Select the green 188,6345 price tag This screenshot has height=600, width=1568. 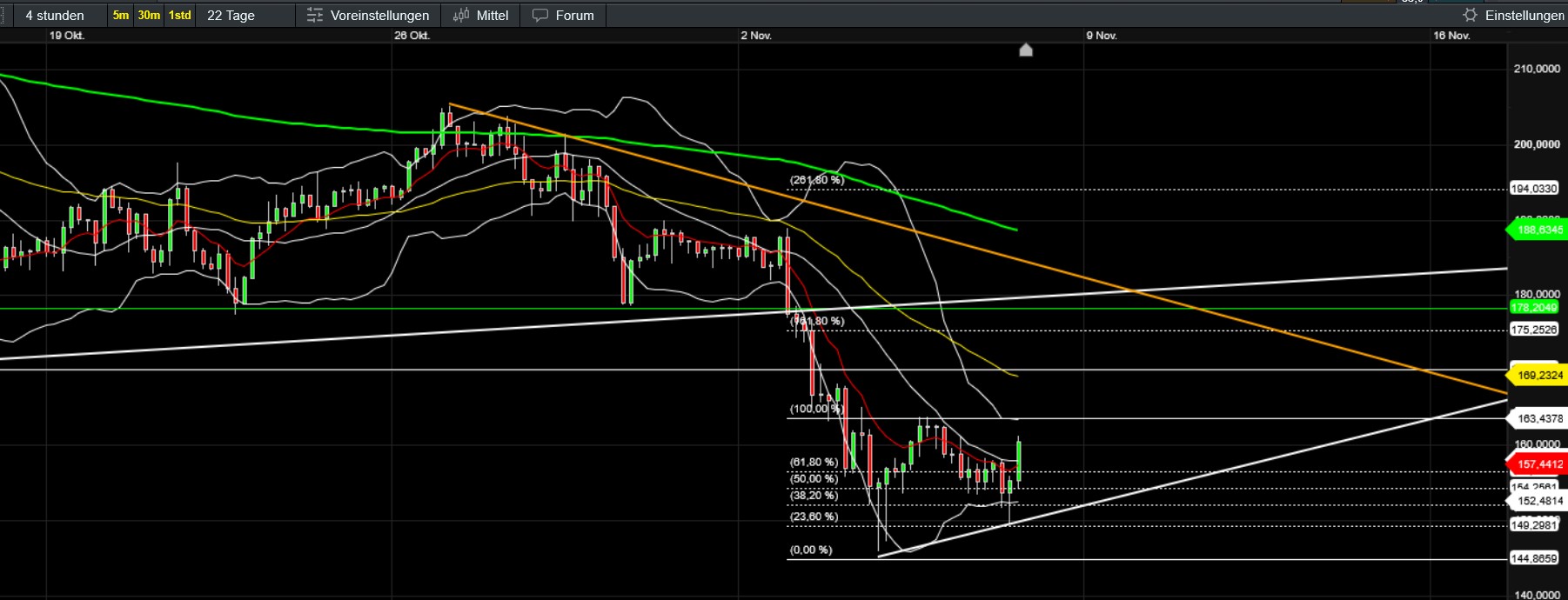click(1538, 230)
